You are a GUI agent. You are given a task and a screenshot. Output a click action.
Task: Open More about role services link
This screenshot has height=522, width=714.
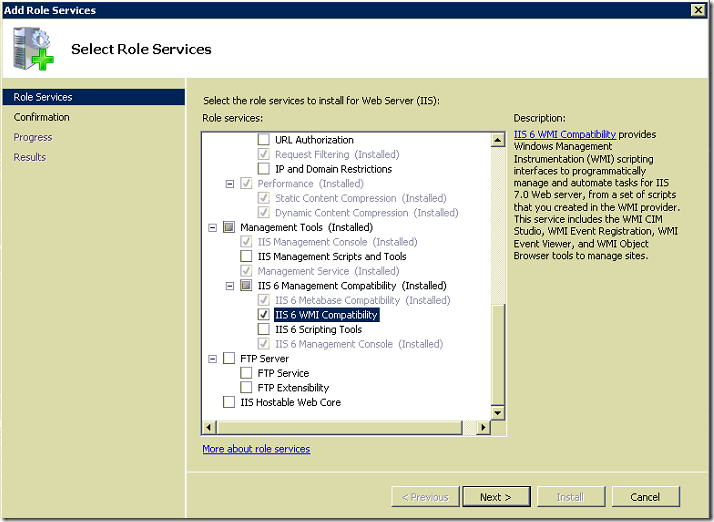(x=256, y=449)
